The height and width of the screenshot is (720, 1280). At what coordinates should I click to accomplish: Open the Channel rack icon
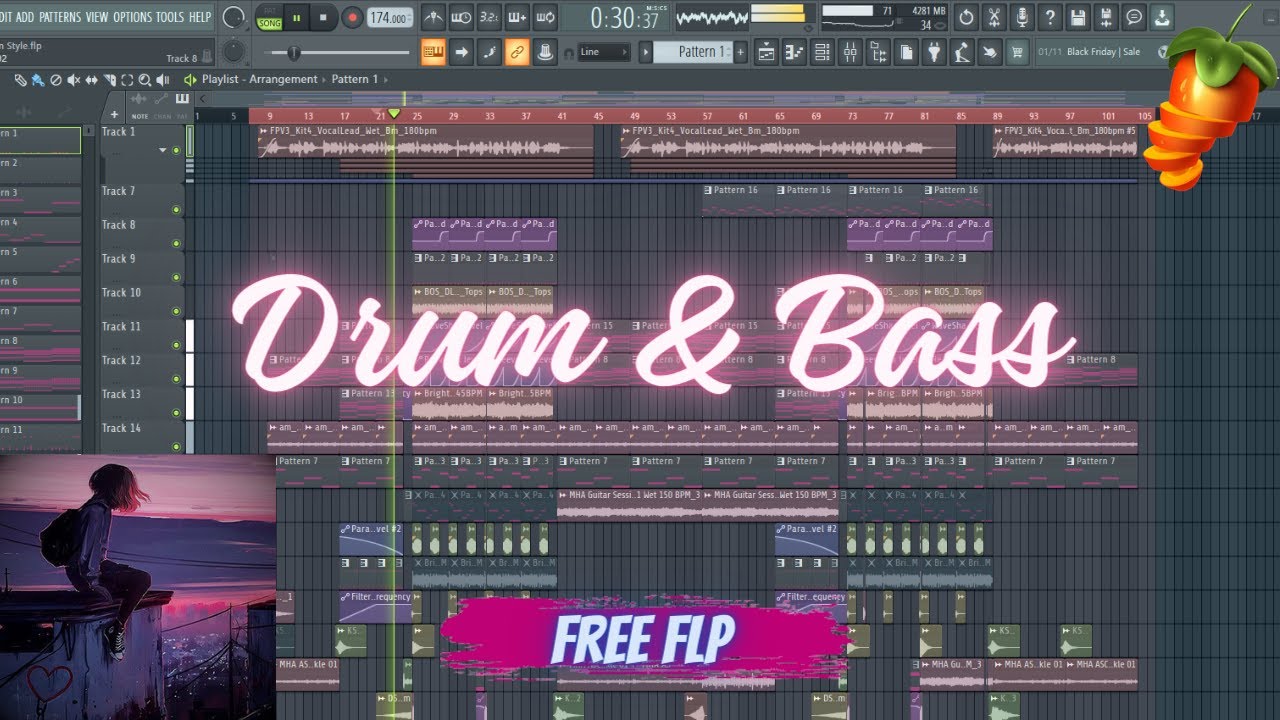(x=821, y=52)
